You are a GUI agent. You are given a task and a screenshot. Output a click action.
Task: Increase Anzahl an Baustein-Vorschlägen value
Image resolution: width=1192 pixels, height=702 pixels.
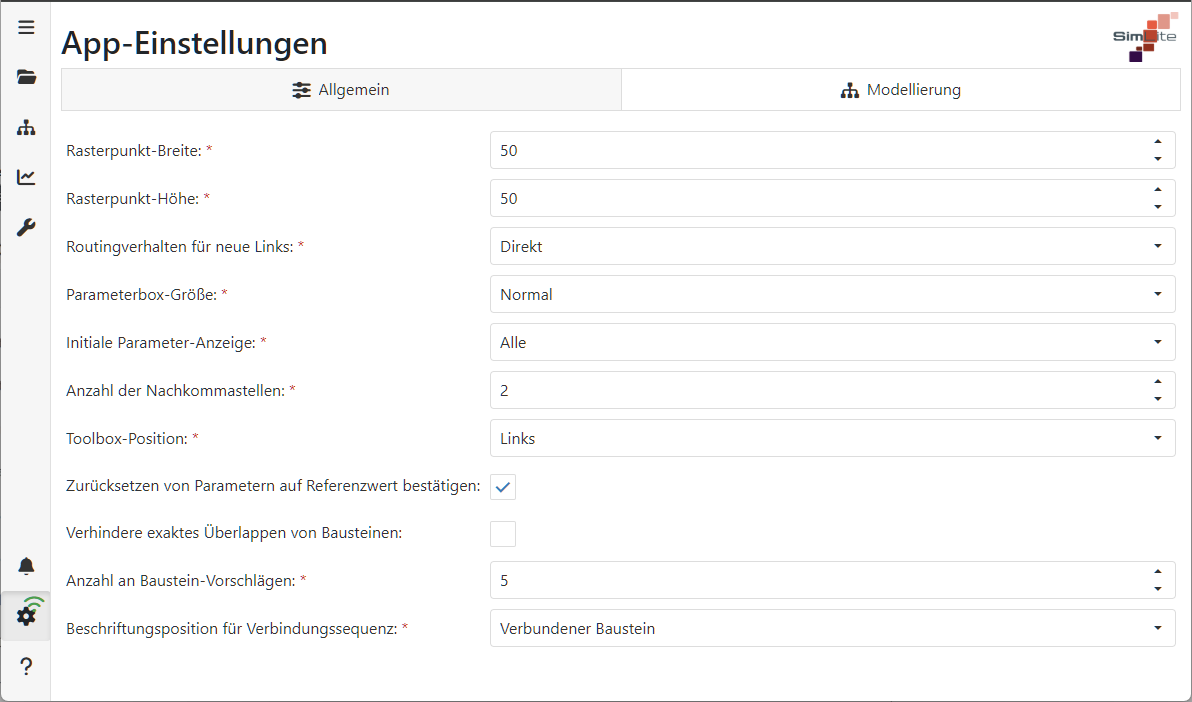1158,572
